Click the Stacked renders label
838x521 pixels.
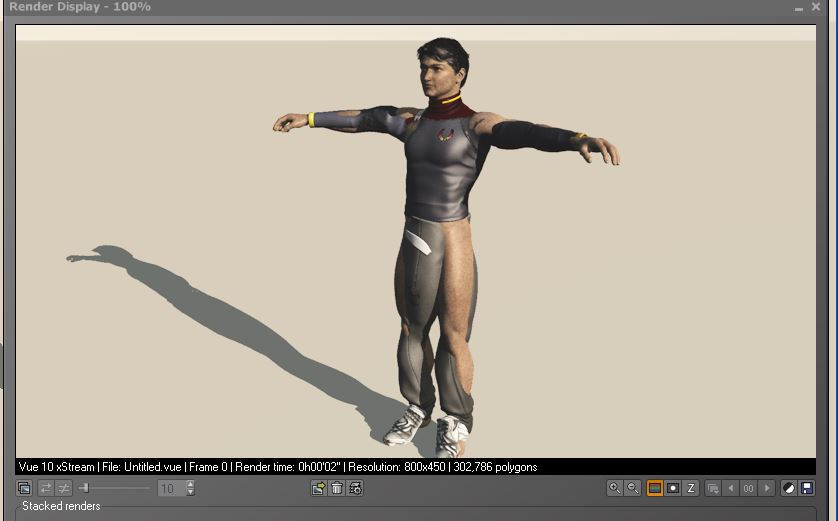pos(61,506)
